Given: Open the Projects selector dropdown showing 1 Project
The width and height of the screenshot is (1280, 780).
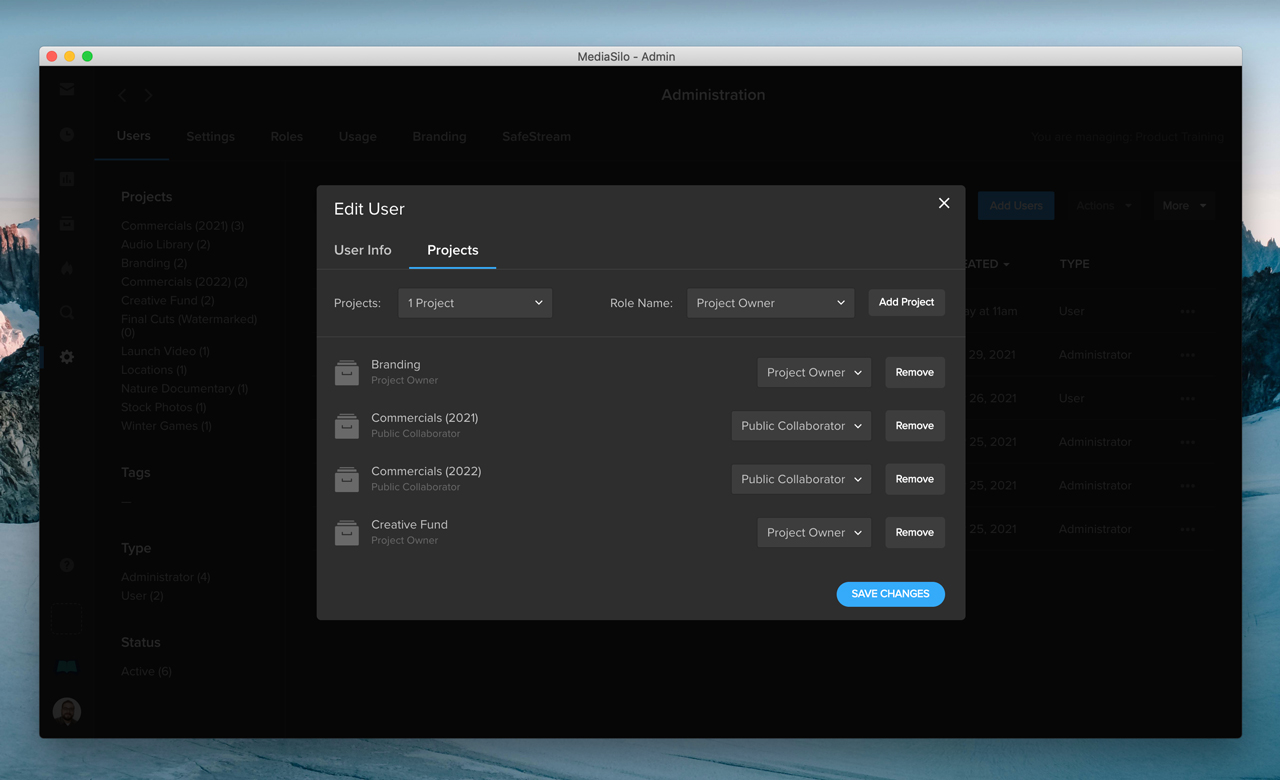Looking at the screenshot, I should point(475,303).
